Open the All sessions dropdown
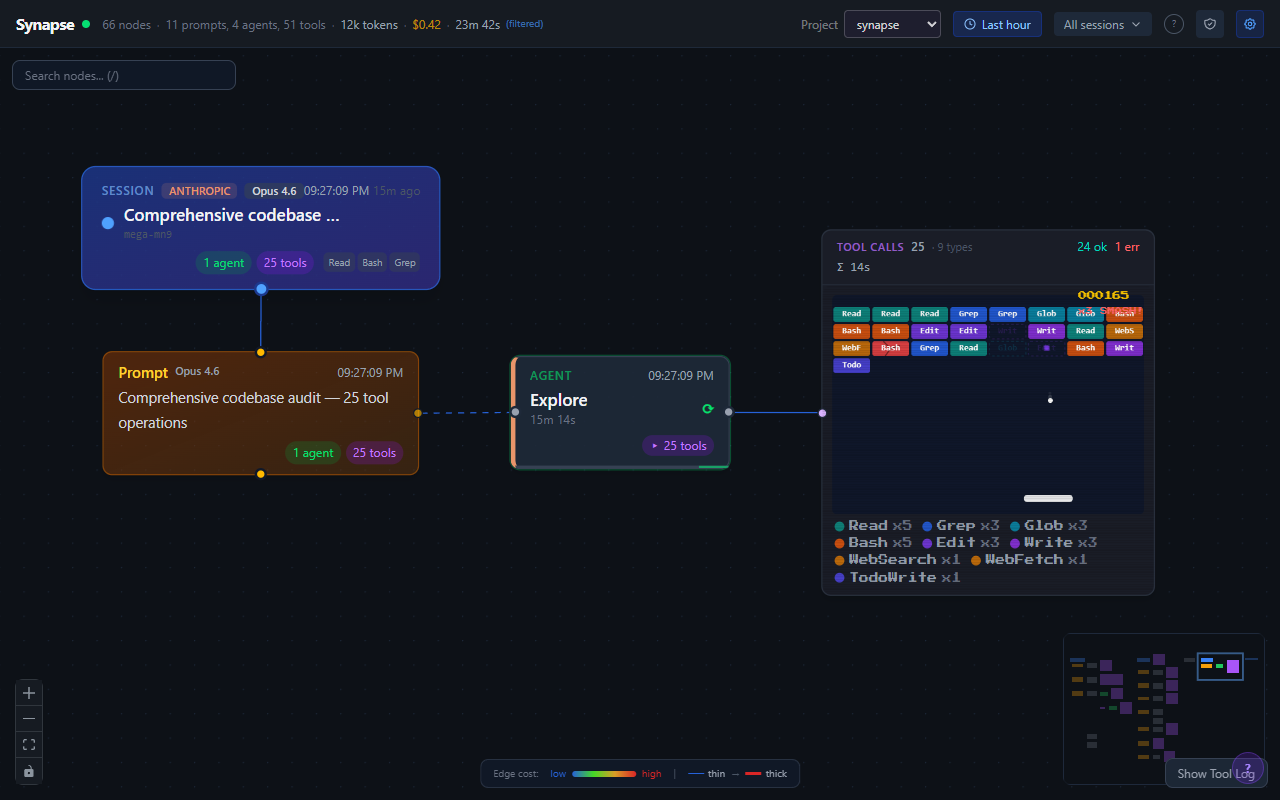Image resolution: width=1280 pixels, height=800 pixels. tap(1102, 23)
